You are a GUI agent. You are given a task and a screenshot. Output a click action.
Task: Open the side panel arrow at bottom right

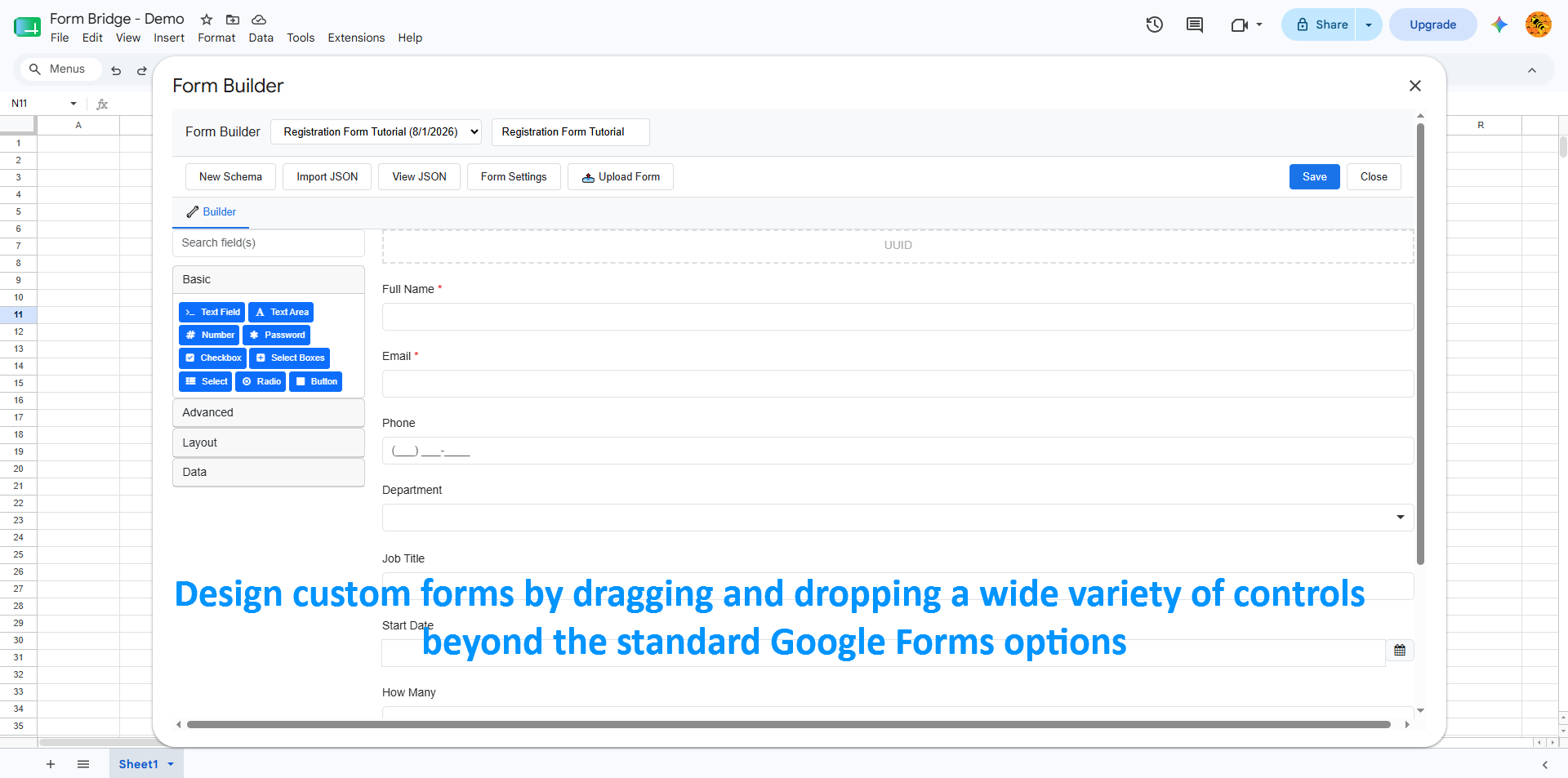coord(1545,765)
